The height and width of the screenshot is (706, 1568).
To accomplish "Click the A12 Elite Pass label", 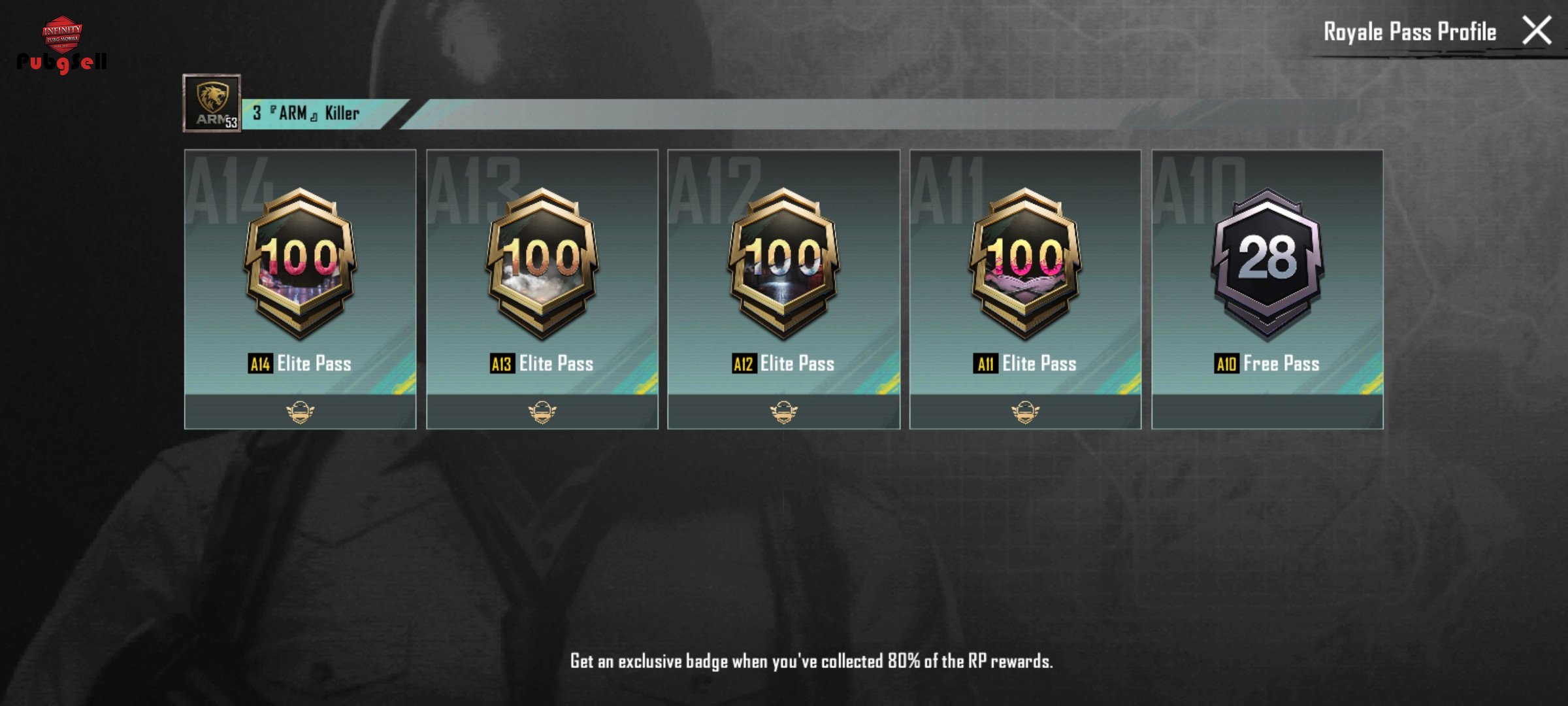I will click(783, 363).
